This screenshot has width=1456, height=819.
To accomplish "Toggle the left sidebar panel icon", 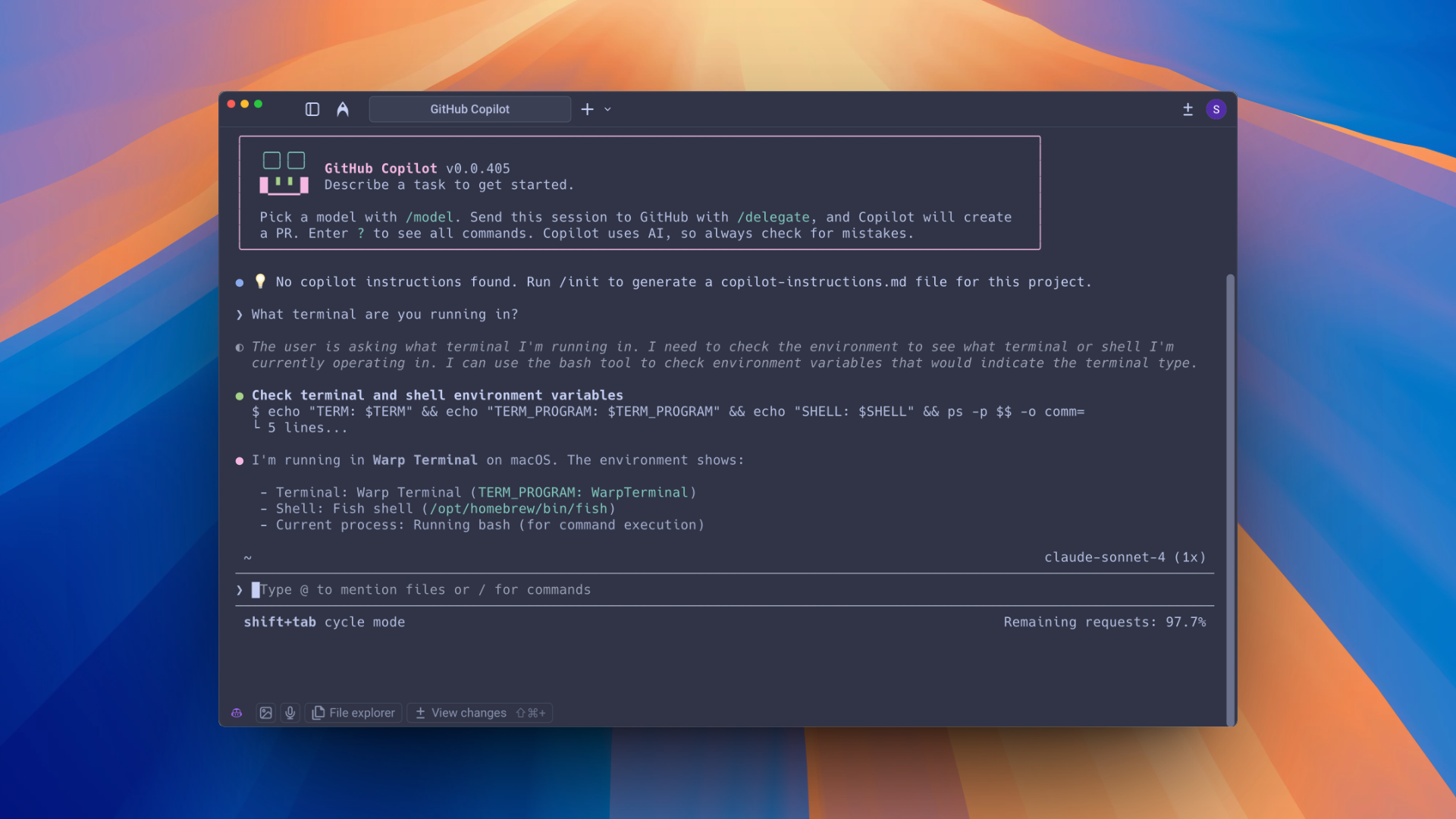I will [312, 109].
